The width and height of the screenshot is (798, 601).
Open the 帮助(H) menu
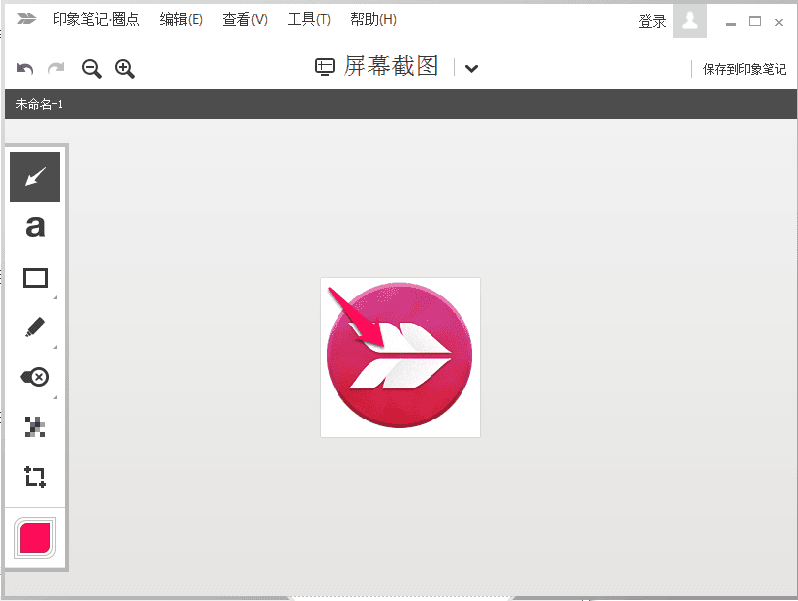[374, 19]
